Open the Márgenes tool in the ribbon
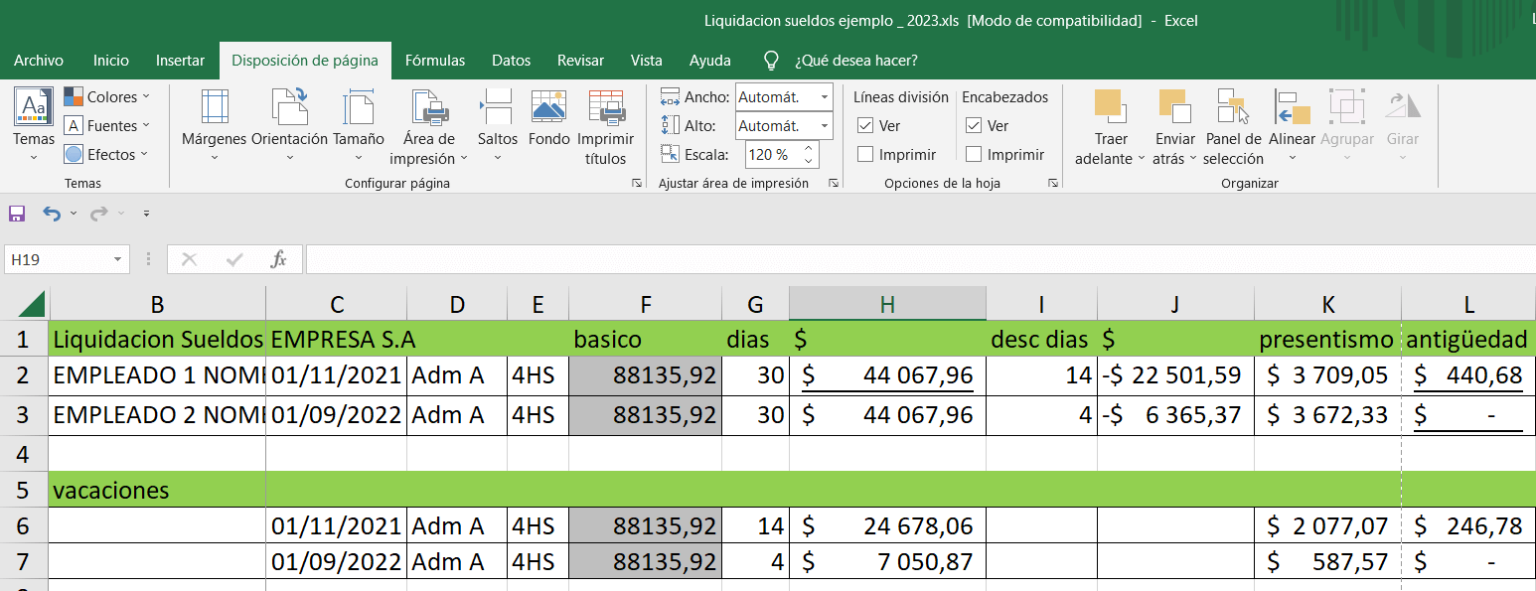The height and width of the screenshot is (591, 1536). pos(212,125)
